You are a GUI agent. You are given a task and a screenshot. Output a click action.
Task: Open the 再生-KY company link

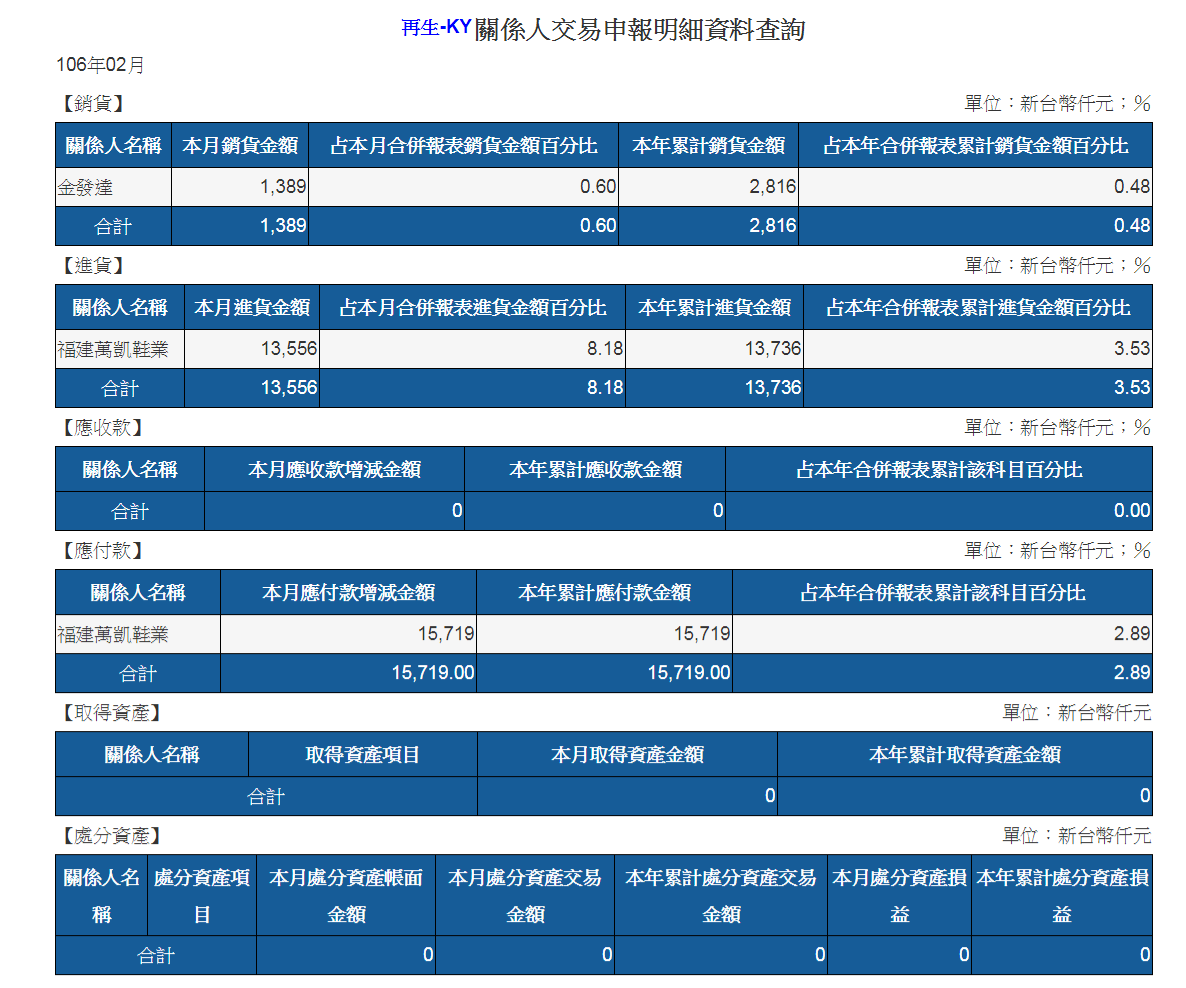pyautogui.click(x=436, y=28)
